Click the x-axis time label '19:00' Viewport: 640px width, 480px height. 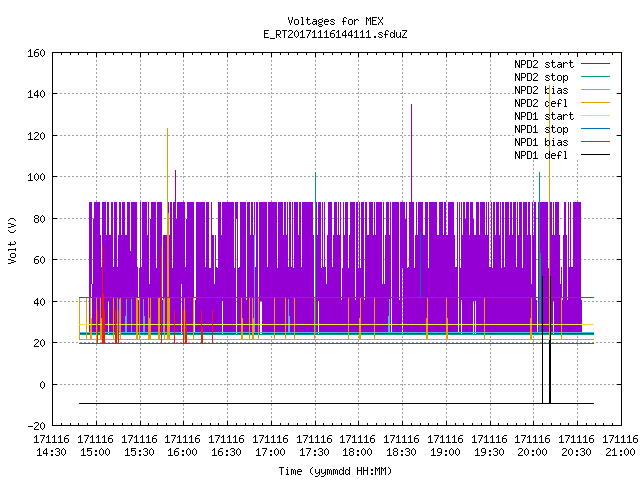445,453
